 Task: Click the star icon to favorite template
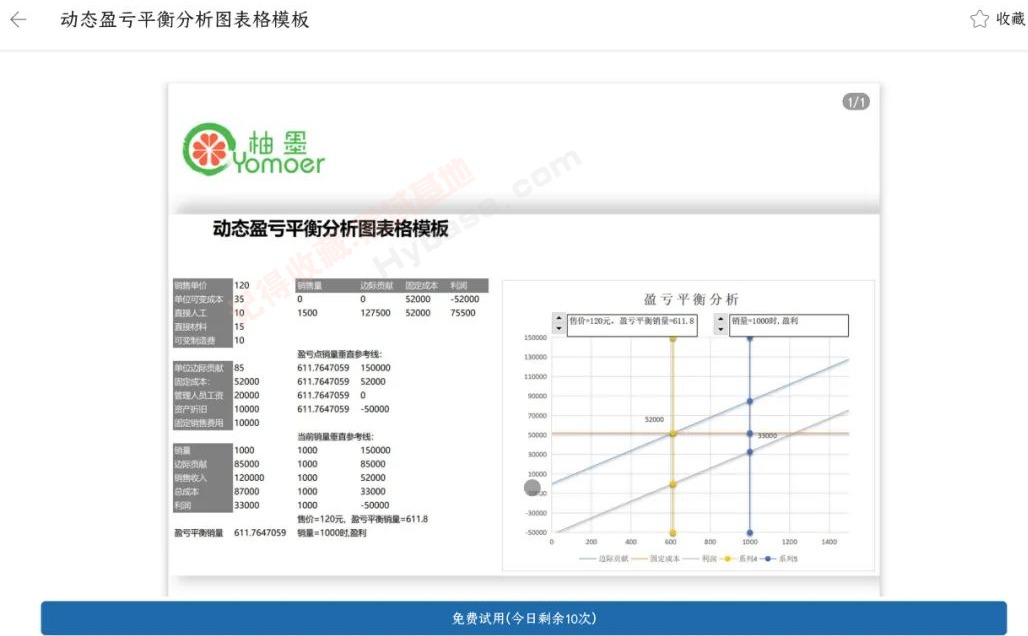(979, 18)
